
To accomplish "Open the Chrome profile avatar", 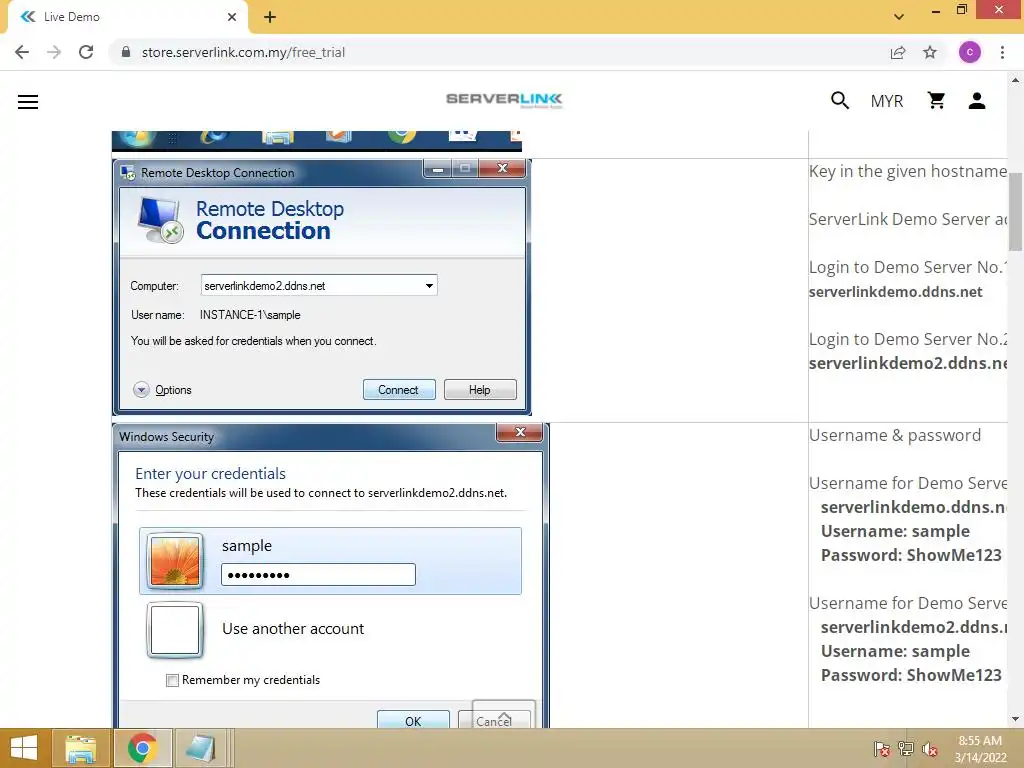I will (x=970, y=52).
